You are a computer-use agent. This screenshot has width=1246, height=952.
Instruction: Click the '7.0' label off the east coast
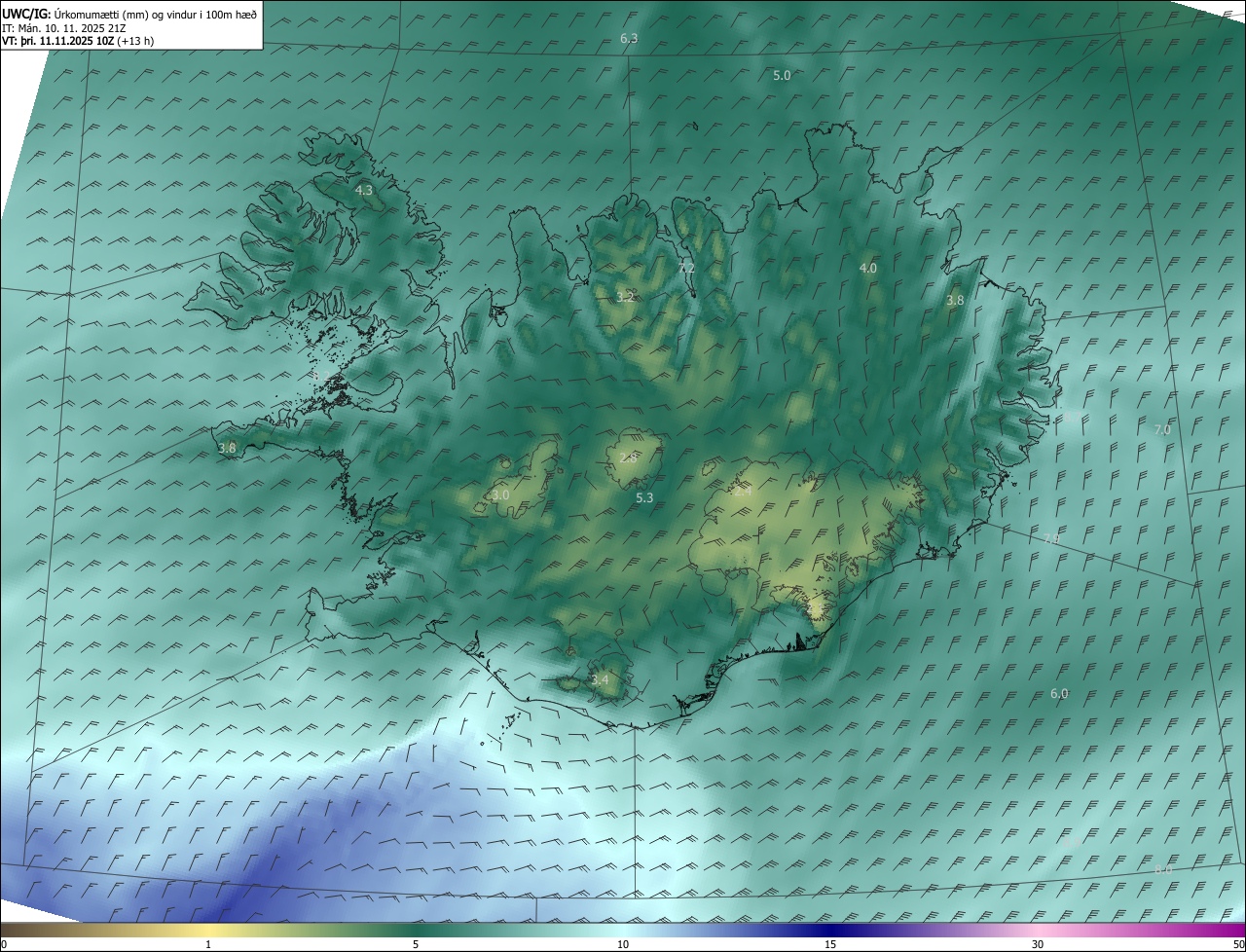coord(1162,429)
